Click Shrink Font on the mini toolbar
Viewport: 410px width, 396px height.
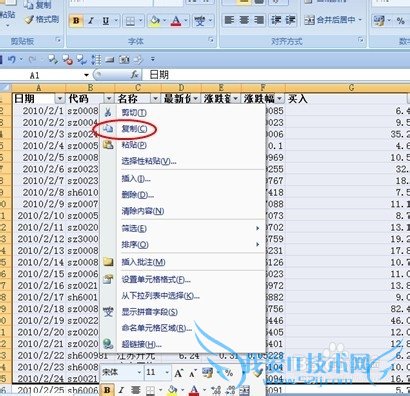193,373
